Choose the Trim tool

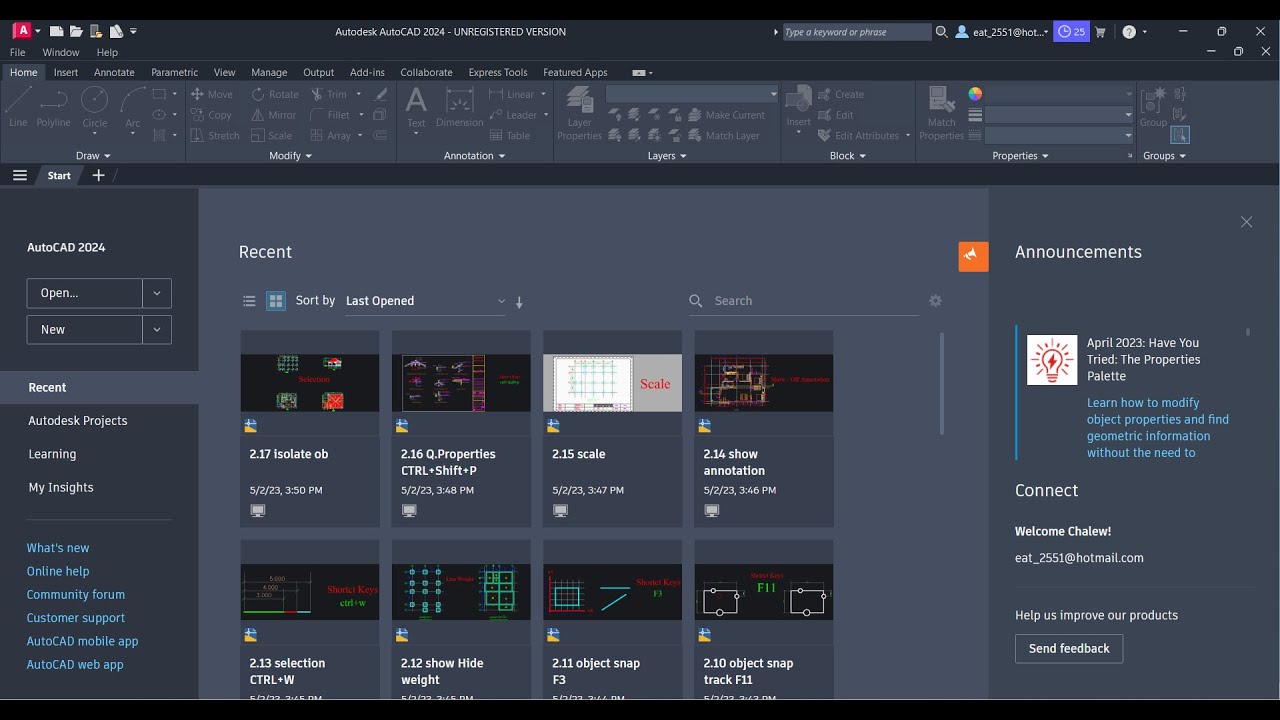pos(328,94)
